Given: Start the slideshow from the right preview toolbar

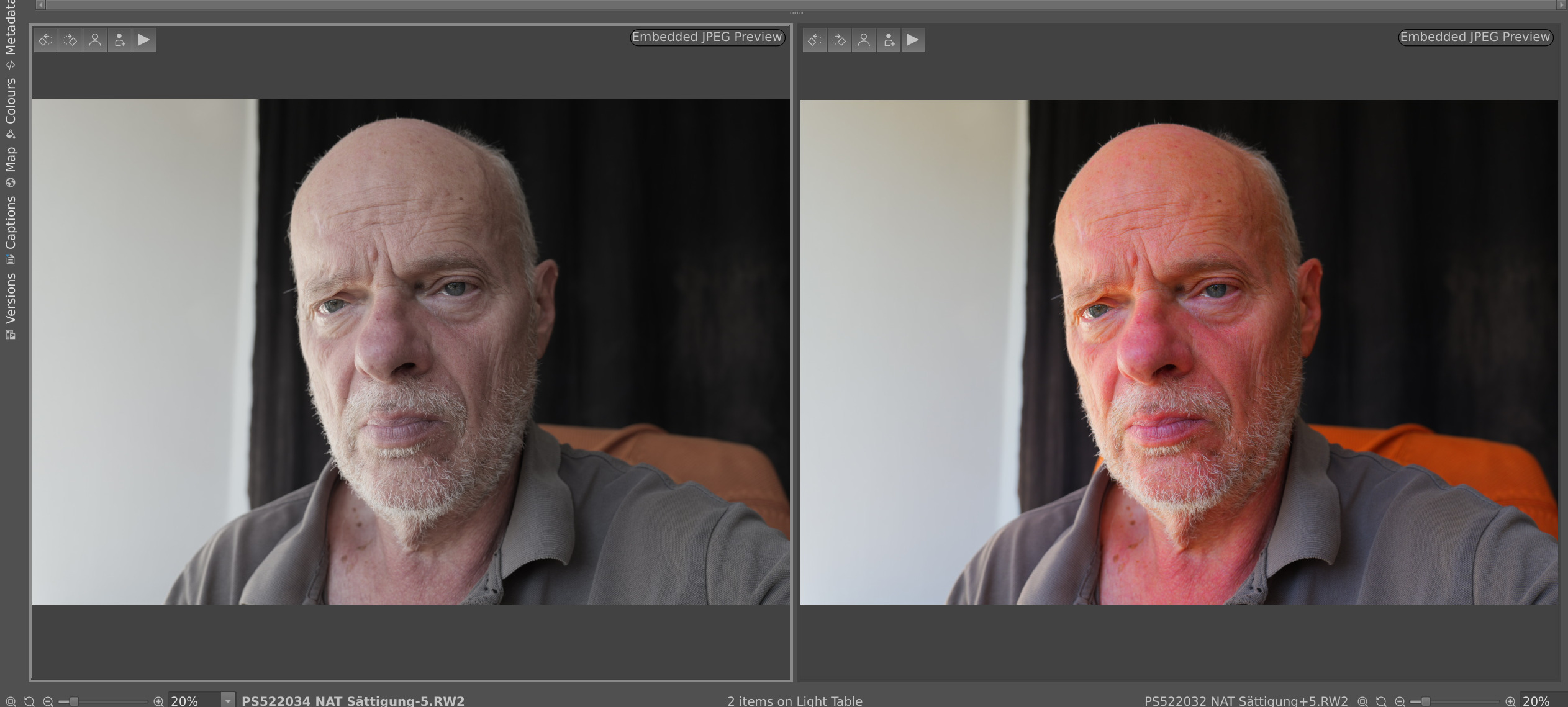Looking at the screenshot, I should pyautogui.click(x=913, y=40).
